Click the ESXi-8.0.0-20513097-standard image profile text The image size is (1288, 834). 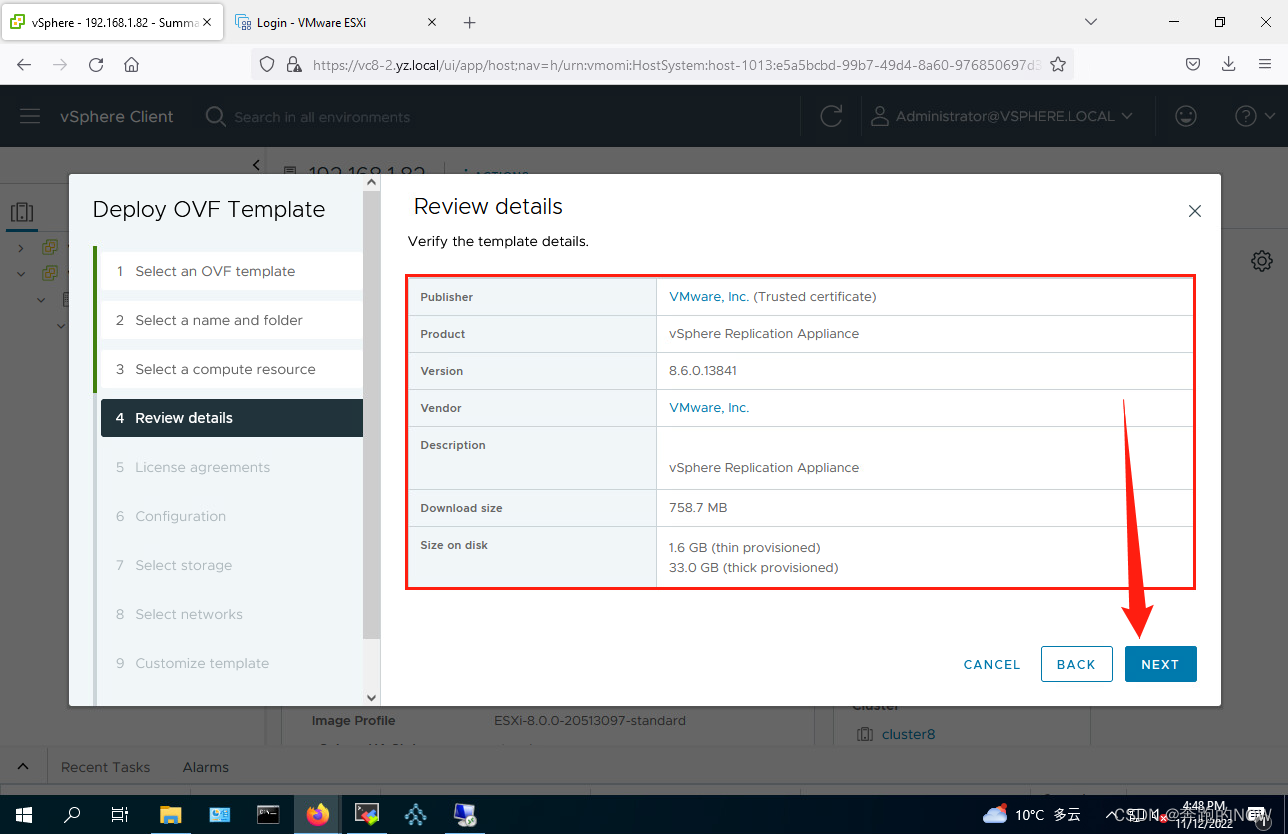590,720
